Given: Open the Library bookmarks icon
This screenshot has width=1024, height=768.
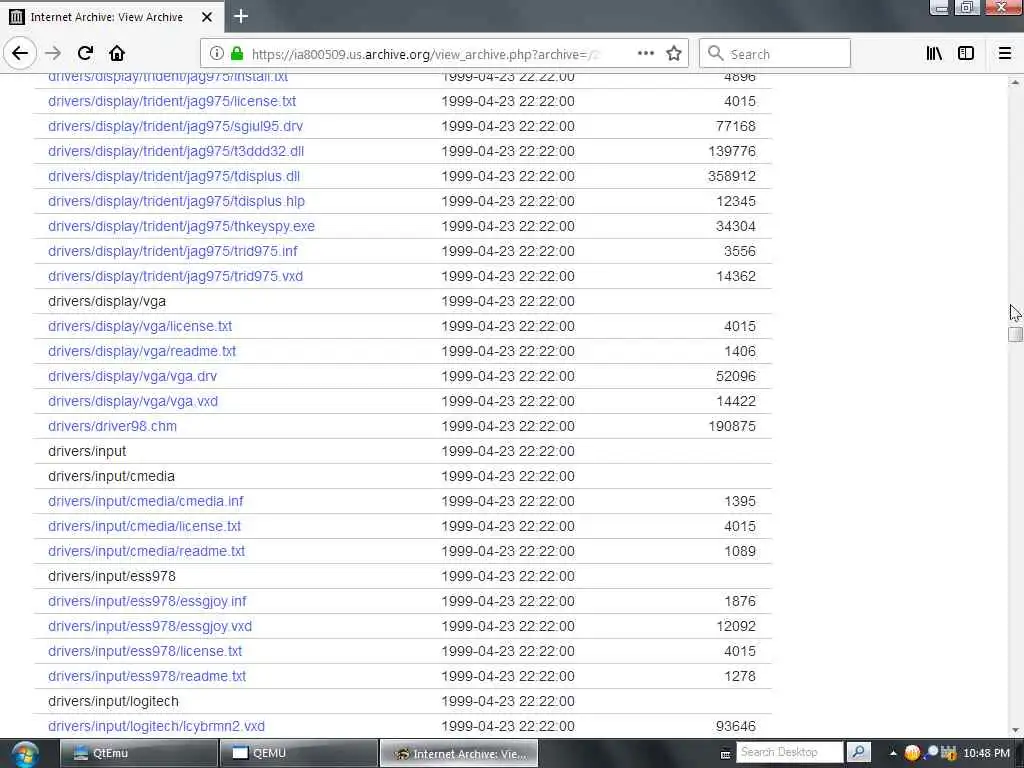Looking at the screenshot, I should point(934,54).
